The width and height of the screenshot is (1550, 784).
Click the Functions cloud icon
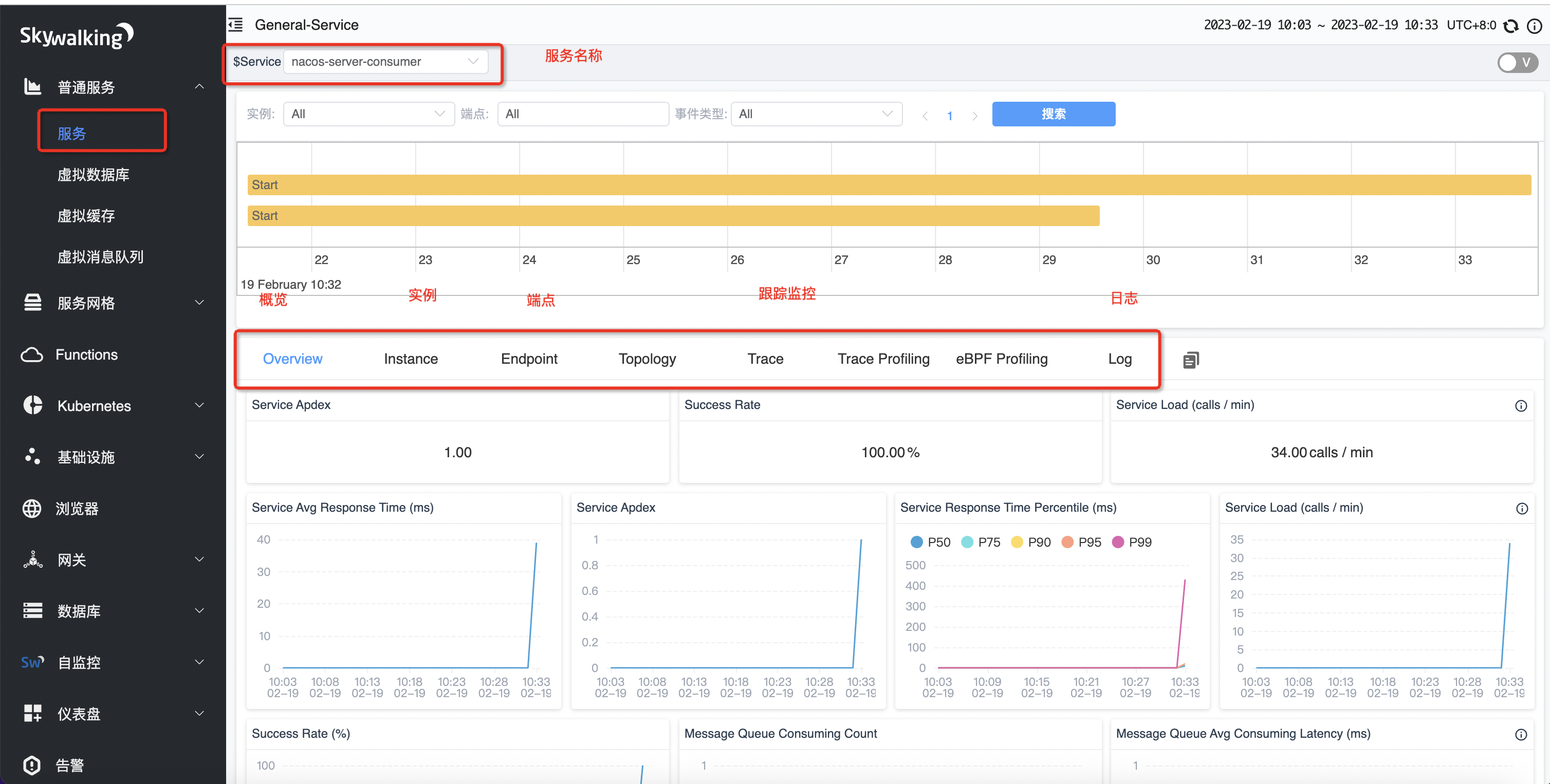[x=32, y=354]
